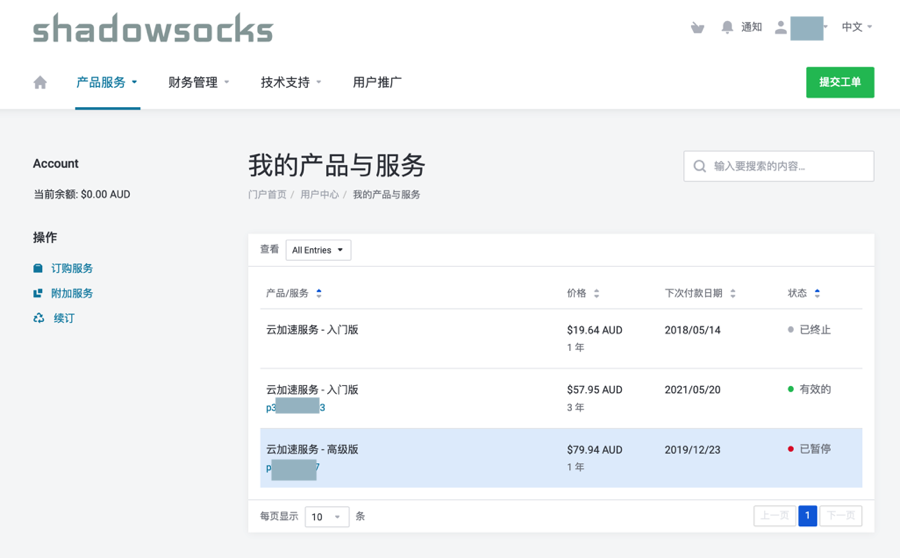Expand the 中文 language dropdown

click(x=856, y=28)
